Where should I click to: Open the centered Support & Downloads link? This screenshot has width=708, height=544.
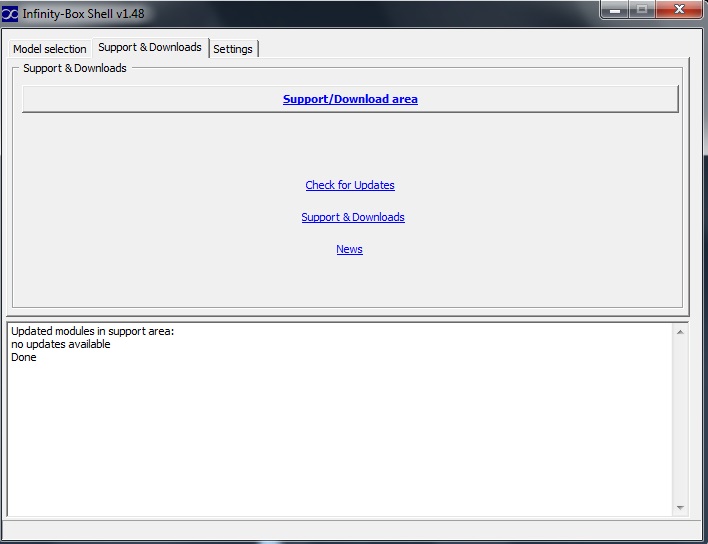[353, 217]
